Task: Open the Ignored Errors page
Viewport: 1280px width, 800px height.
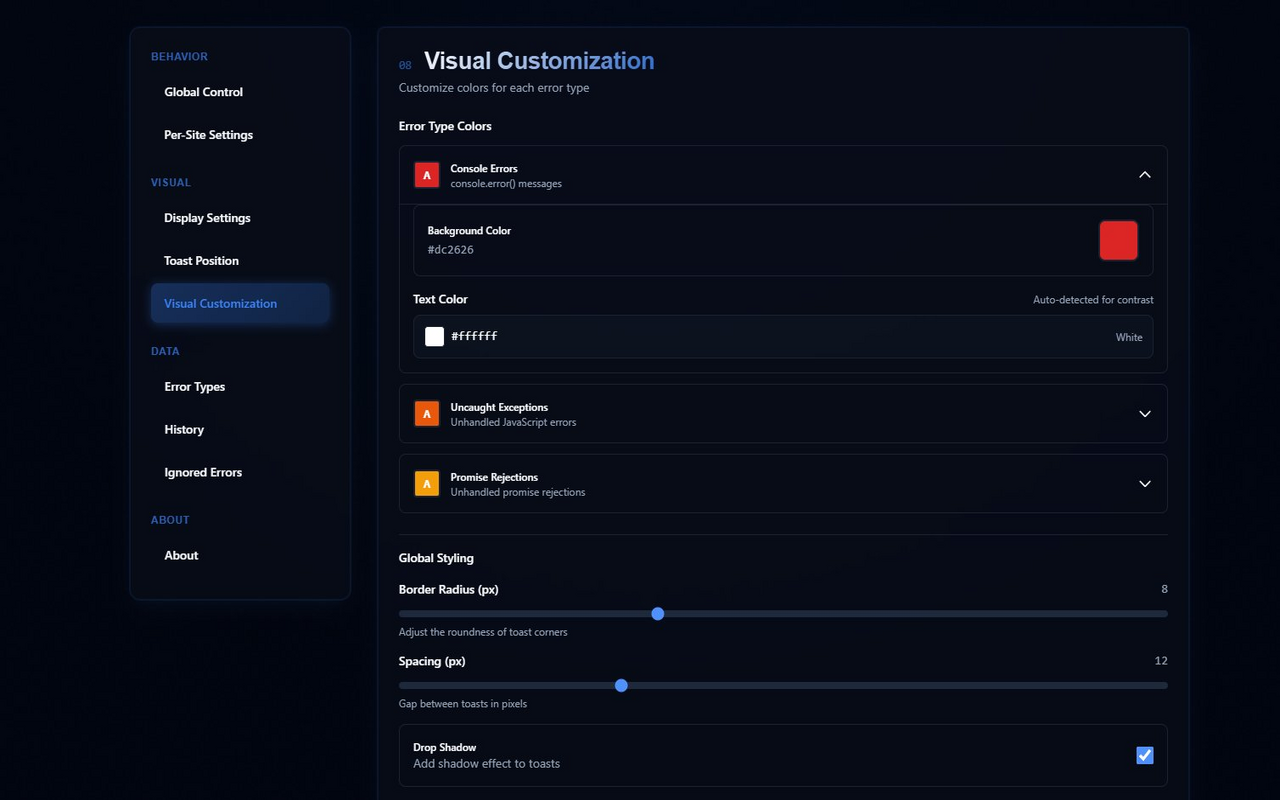Action: pyautogui.click(x=203, y=473)
